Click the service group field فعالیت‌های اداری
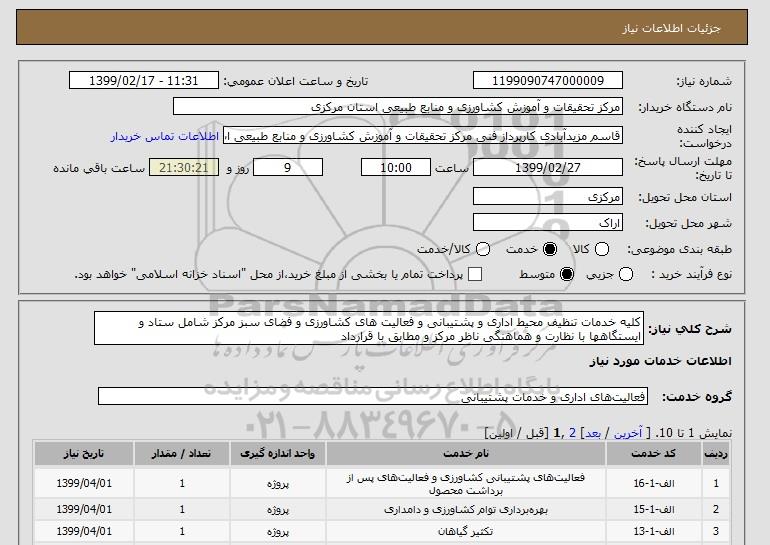This screenshot has height=545, width=770. tap(373, 396)
